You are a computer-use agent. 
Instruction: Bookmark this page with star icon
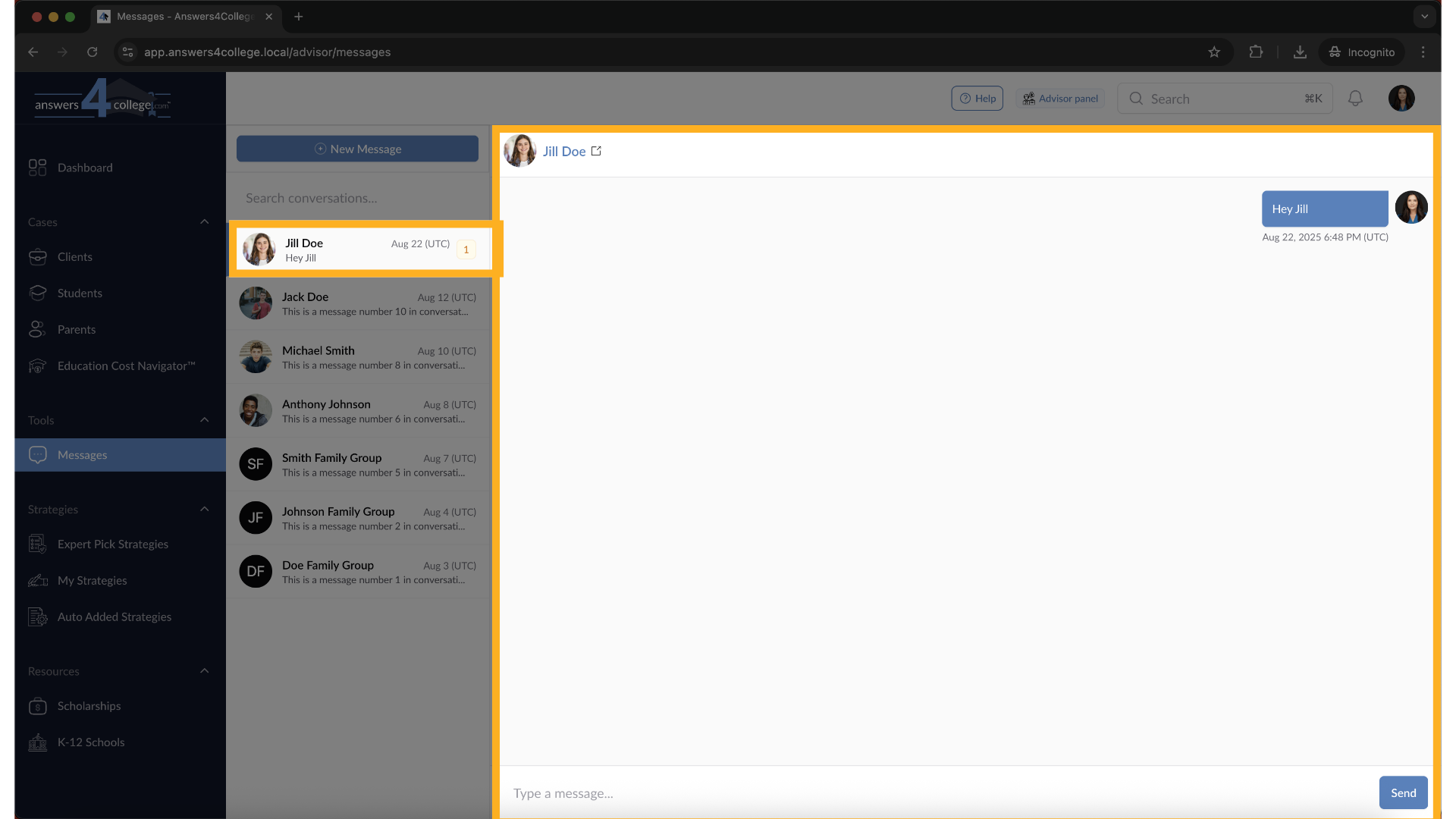tap(1214, 52)
